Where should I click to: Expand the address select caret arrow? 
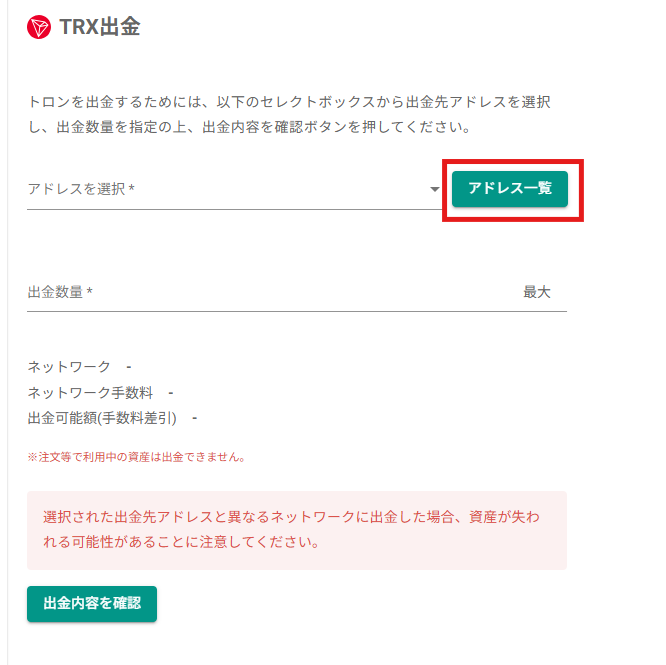click(435, 189)
